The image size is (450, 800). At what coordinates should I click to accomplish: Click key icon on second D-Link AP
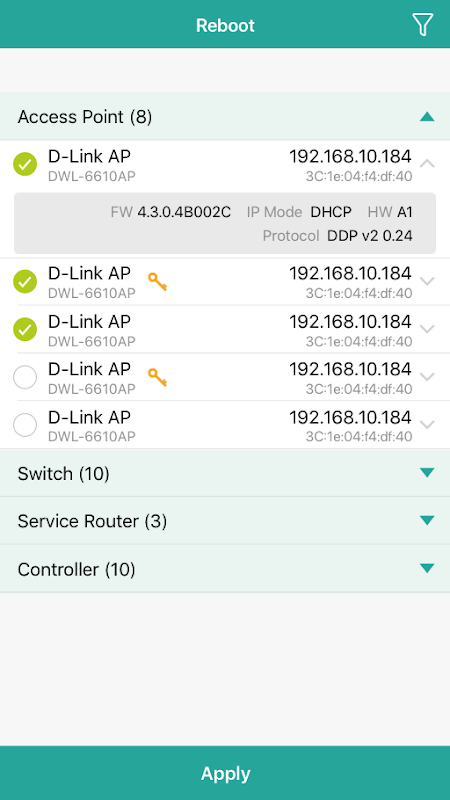(x=158, y=282)
